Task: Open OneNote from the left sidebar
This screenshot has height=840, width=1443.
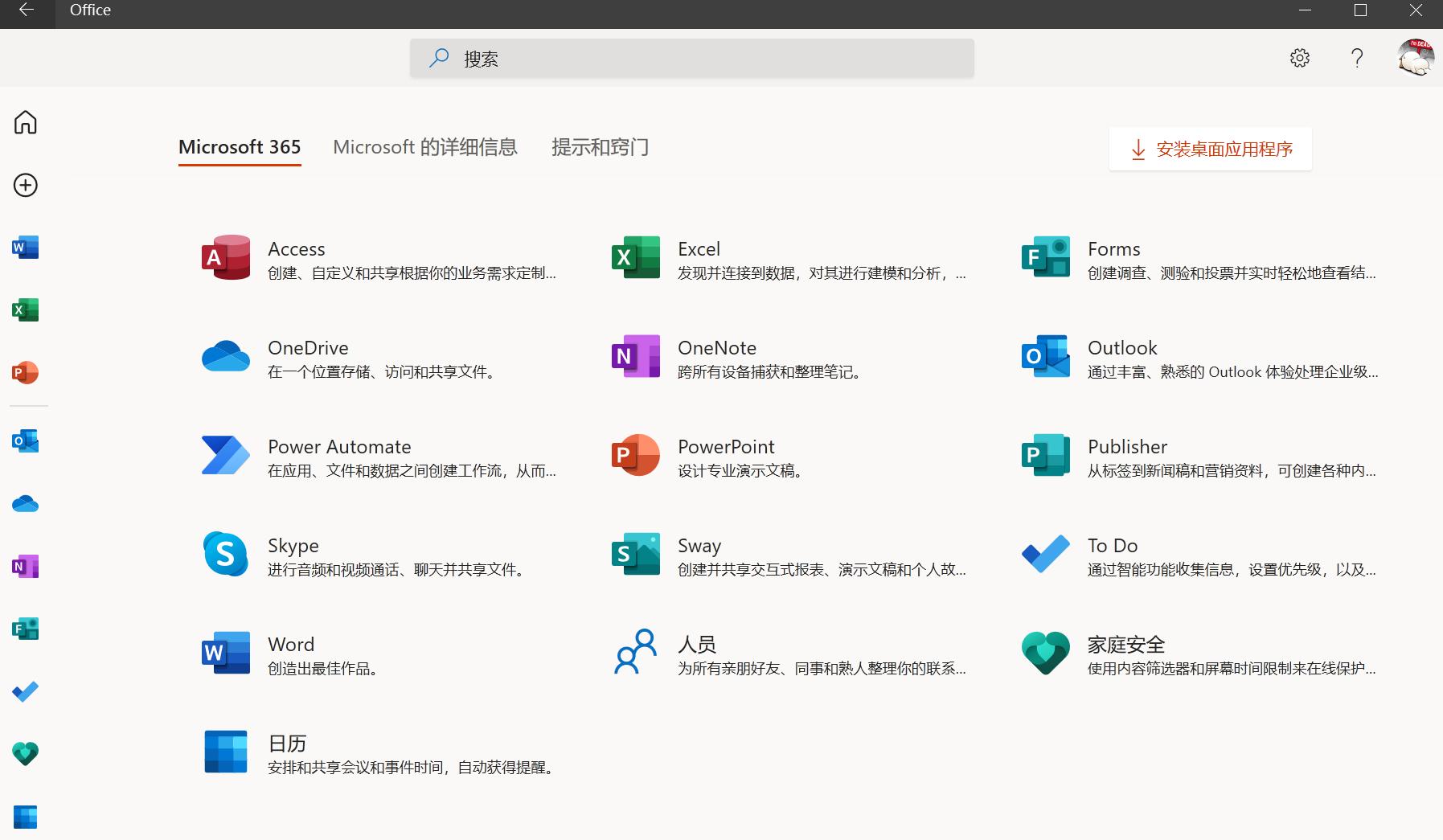Action: point(25,567)
